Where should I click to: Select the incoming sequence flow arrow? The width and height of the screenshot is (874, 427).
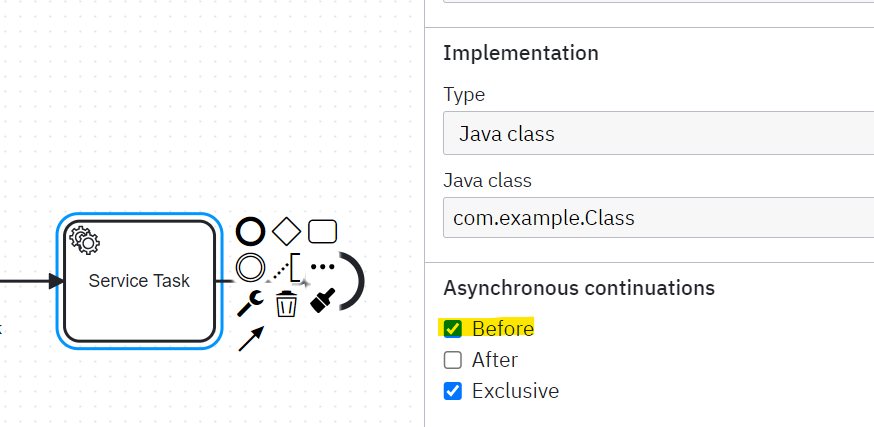click(32, 281)
